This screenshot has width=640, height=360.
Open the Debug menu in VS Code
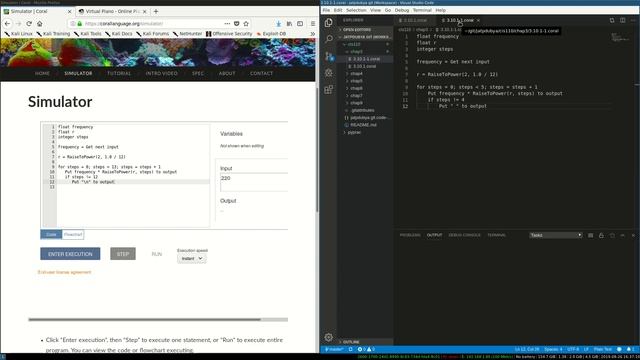coord(402,10)
